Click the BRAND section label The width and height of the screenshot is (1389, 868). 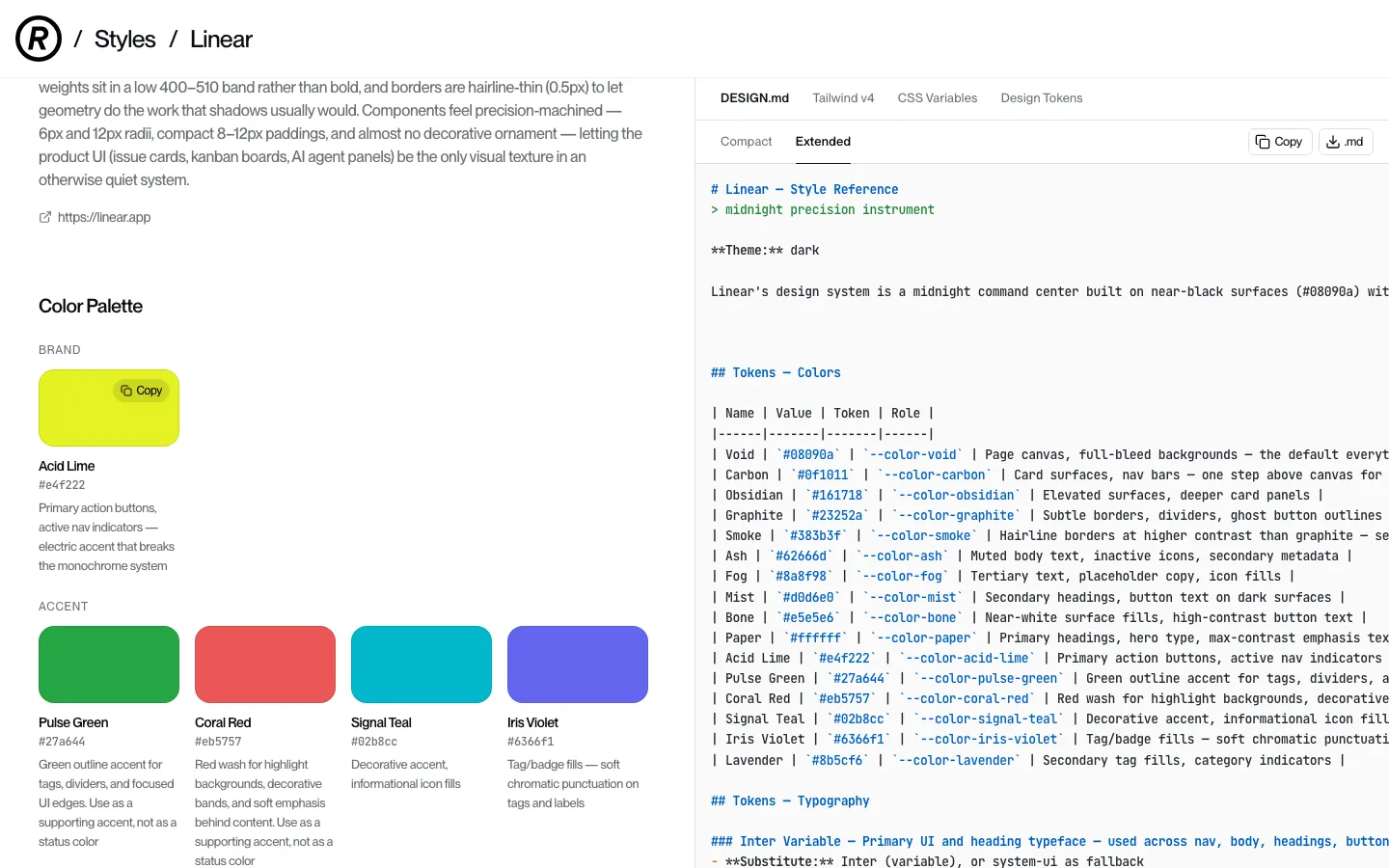[60, 350]
